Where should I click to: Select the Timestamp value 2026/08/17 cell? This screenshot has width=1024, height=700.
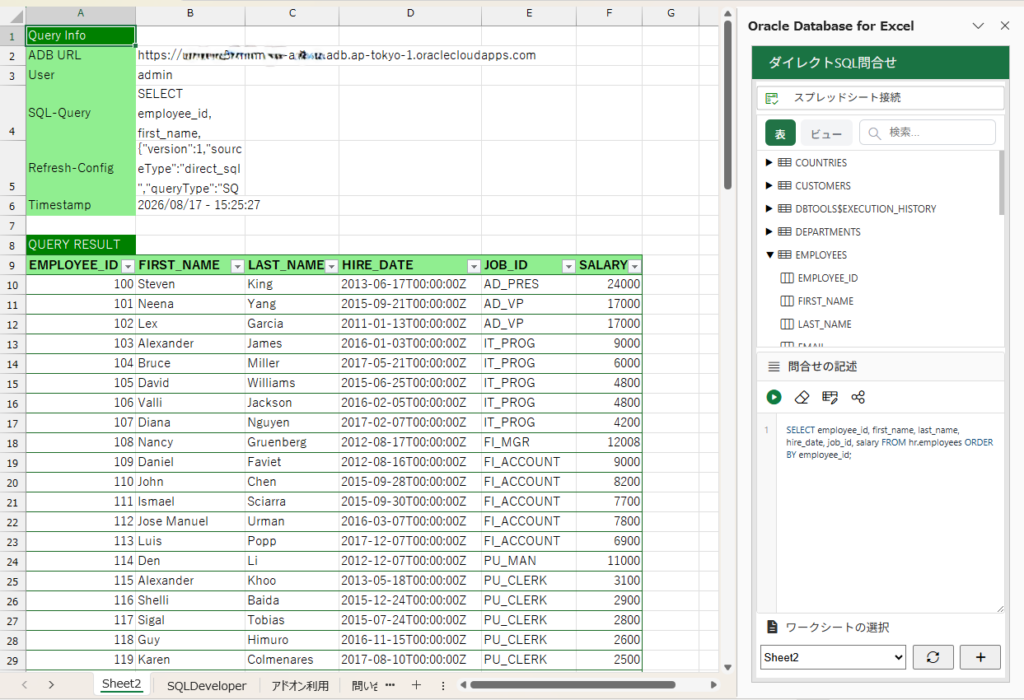tap(190, 205)
